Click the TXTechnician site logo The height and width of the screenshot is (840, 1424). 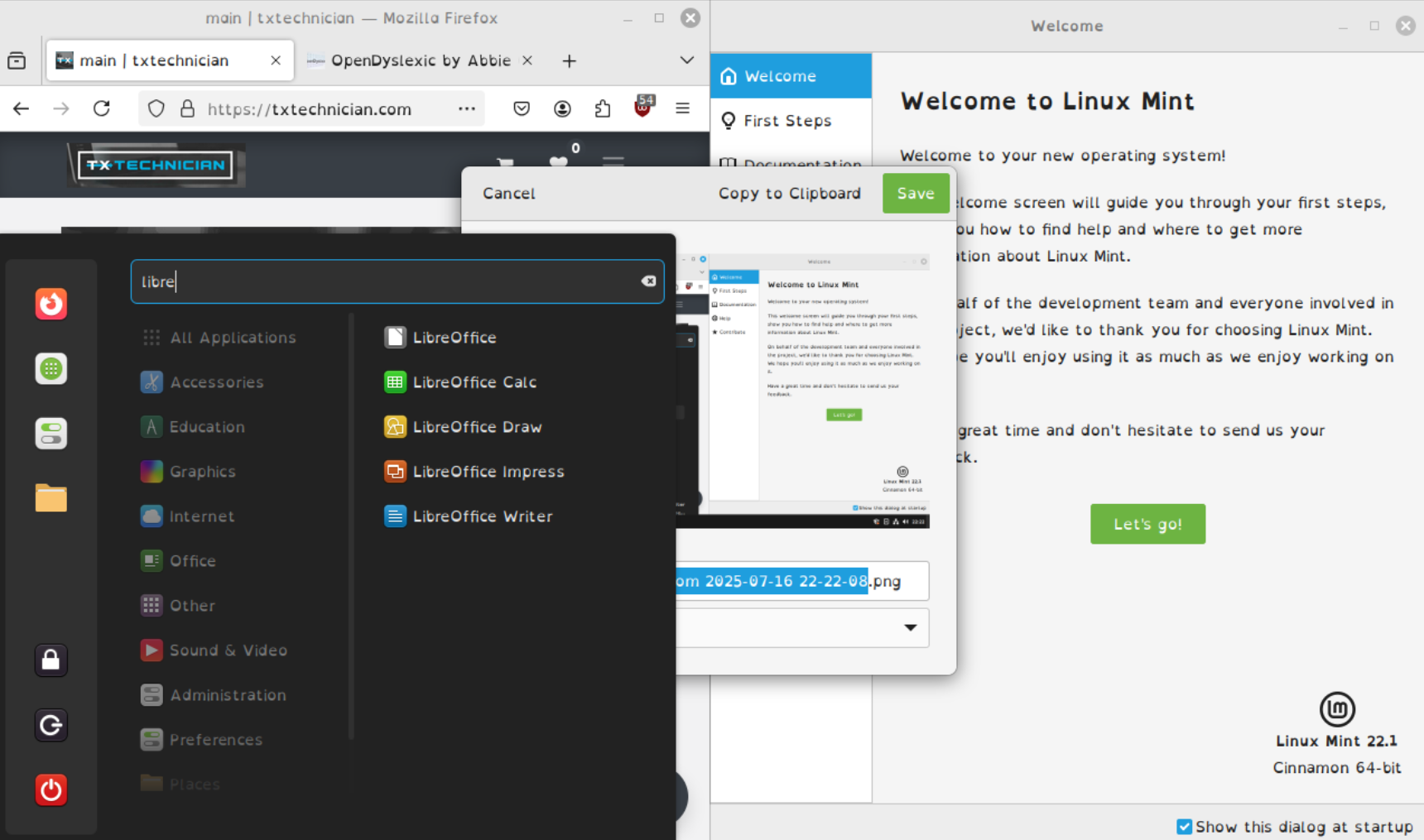point(156,165)
